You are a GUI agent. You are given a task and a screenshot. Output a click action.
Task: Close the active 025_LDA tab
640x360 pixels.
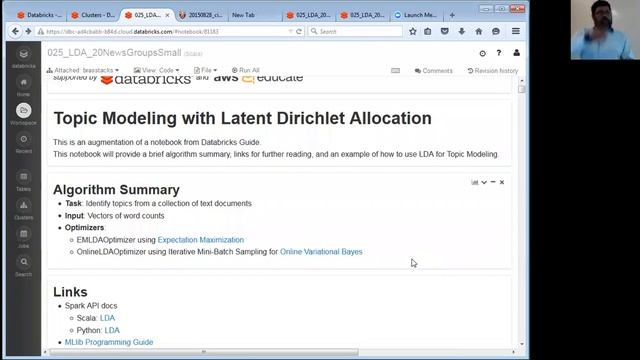(167, 15)
